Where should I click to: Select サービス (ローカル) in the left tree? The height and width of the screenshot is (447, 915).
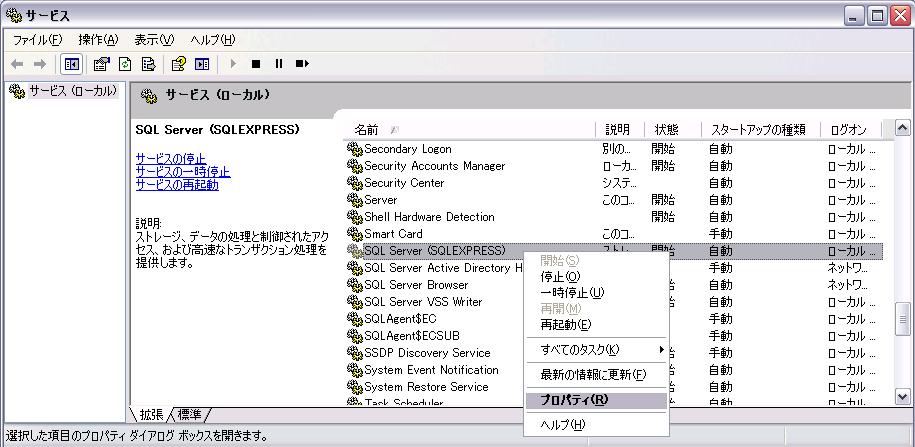coord(73,91)
